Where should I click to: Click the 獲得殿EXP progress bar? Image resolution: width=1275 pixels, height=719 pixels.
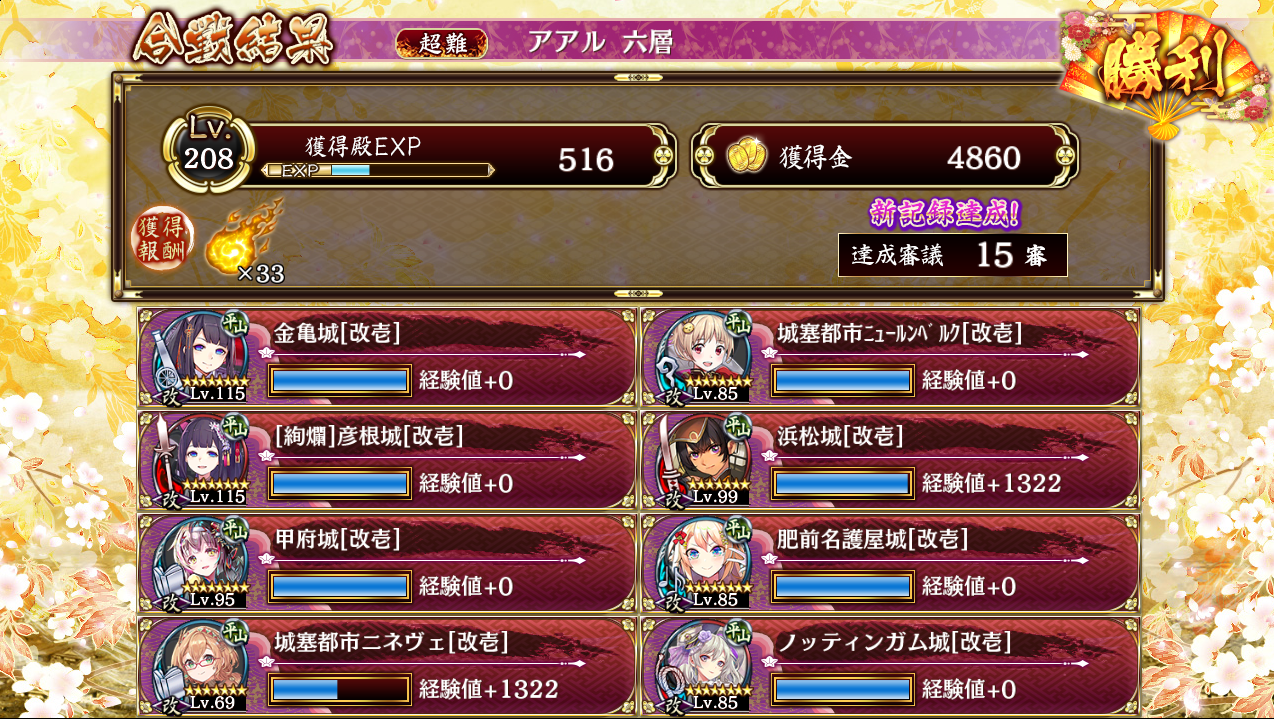pos(378,170)
